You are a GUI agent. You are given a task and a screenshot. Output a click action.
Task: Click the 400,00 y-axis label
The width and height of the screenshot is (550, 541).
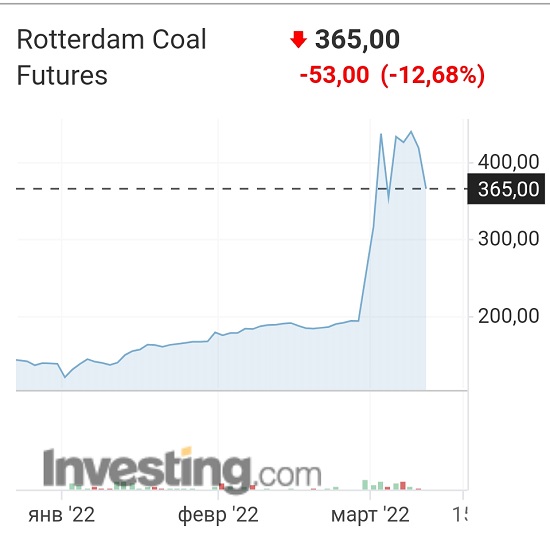click(508, 162)
